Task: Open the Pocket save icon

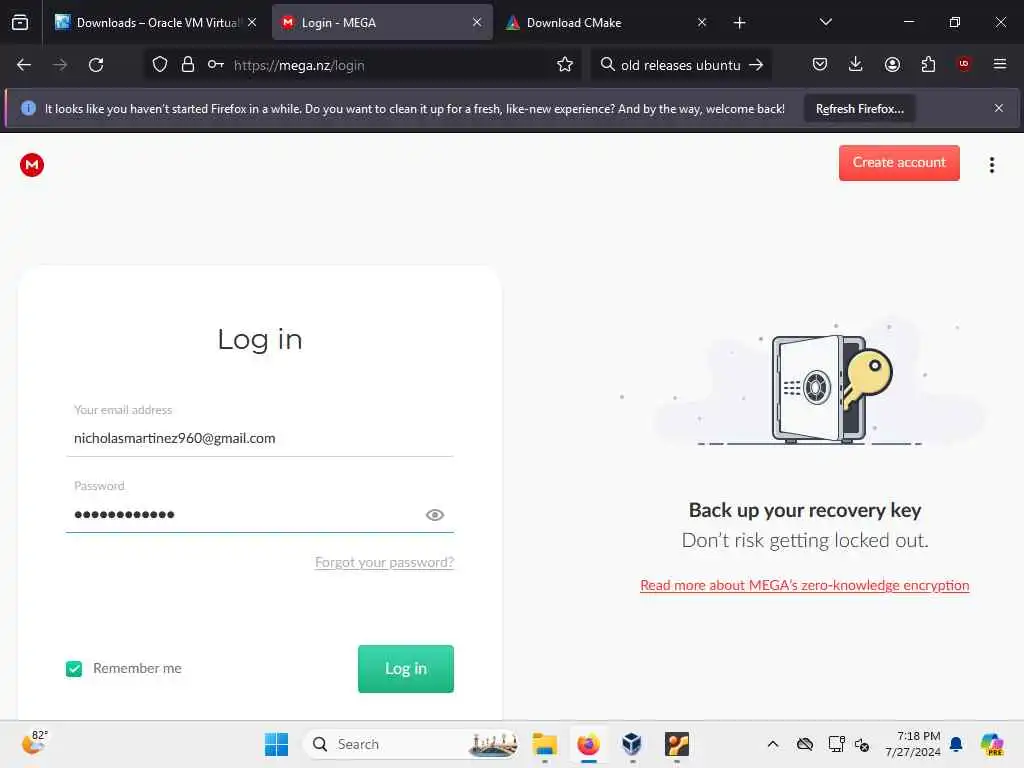Action: click(820, 65)
